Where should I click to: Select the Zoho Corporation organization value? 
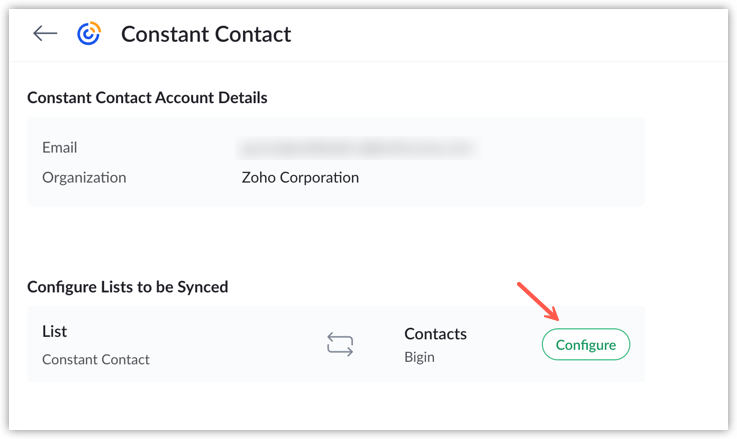300,177
